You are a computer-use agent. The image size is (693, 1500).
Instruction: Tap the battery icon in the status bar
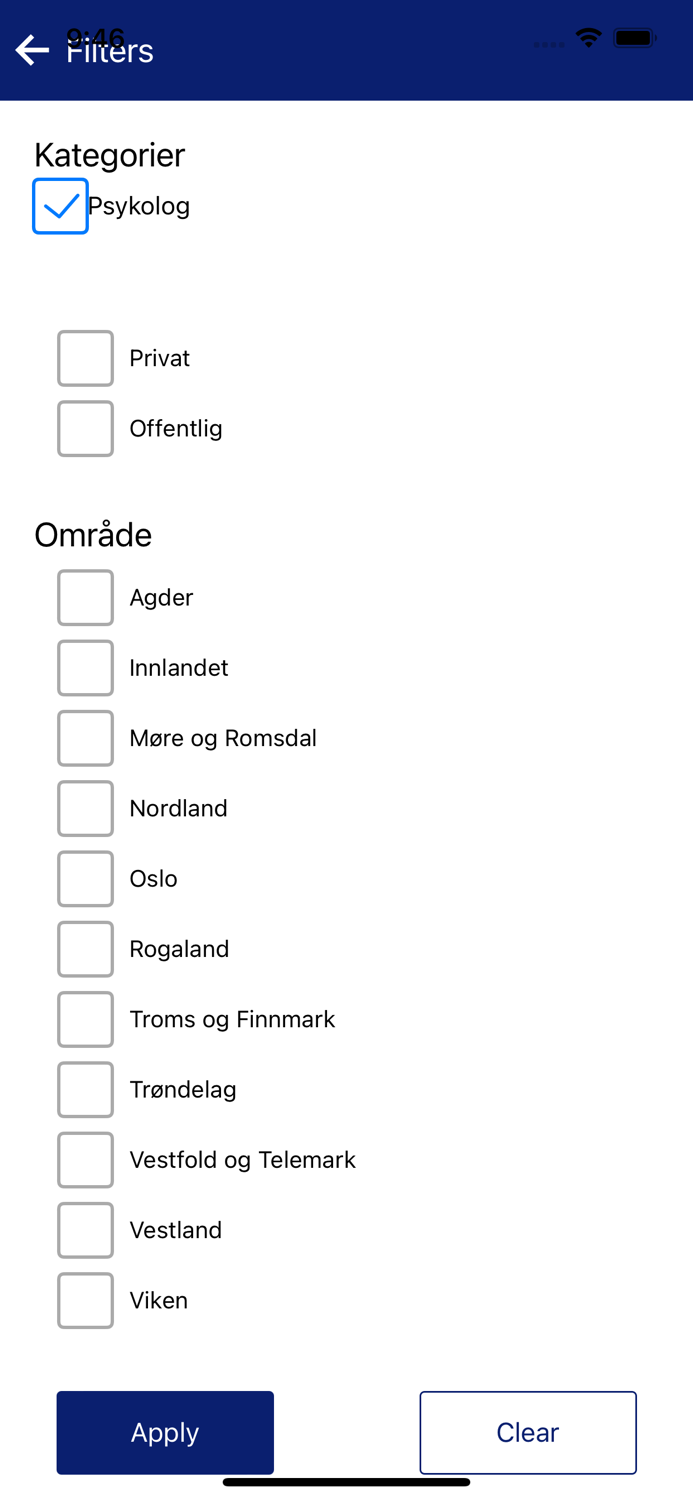[634, 37]
